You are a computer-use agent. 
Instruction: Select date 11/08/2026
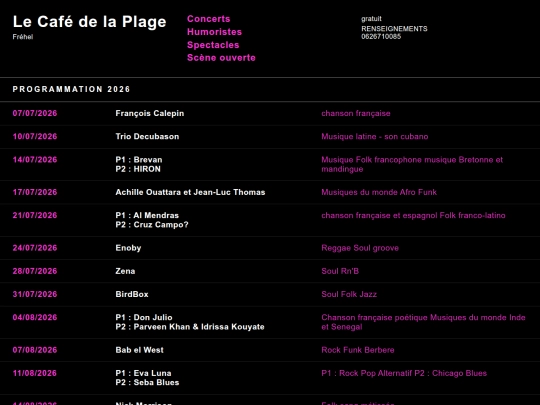click(x=35, y=373)
